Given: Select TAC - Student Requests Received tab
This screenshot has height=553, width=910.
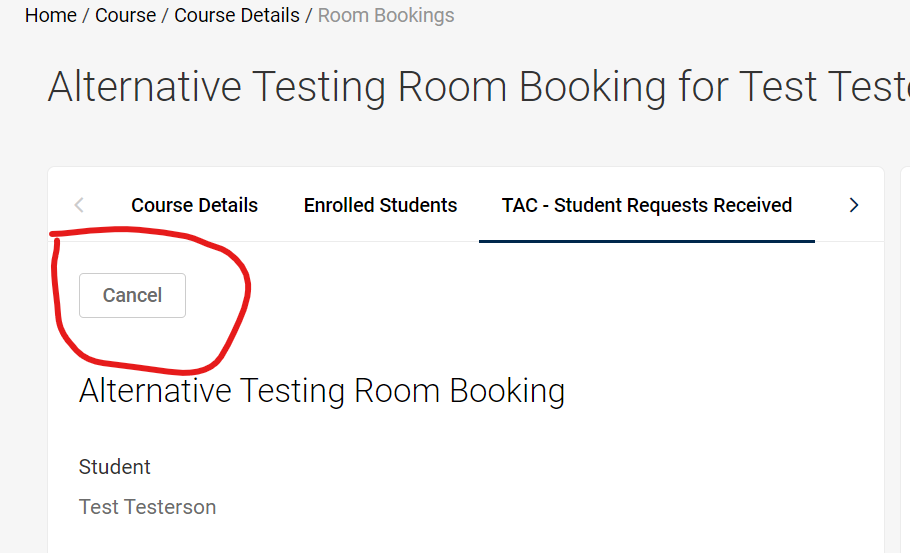Looking at the screenshot, I should tap(646, 205).
